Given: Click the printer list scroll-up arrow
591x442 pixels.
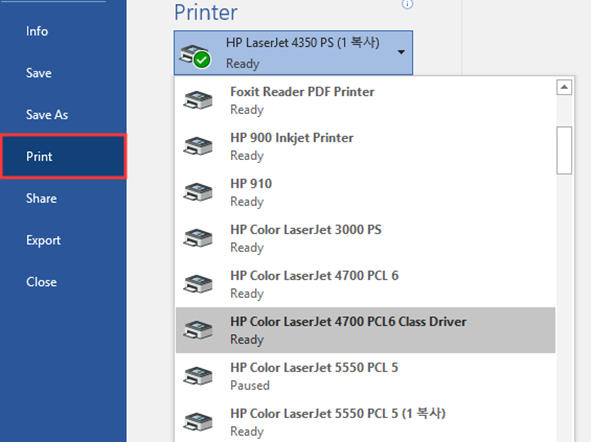Looking at the screenshot, I should point(564,87).
